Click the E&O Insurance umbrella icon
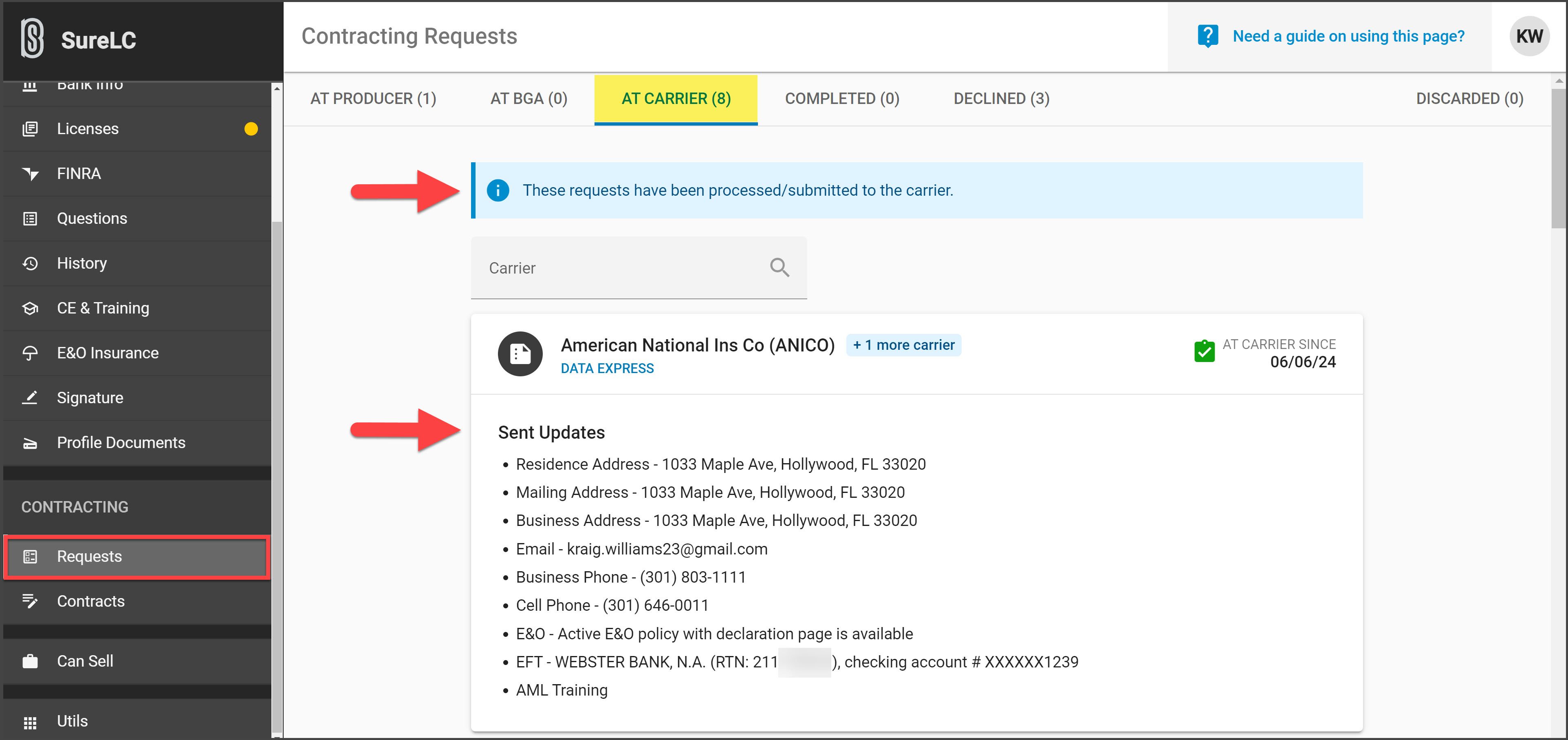The height and width of the screenshot is (740, 1568). coord(30,353)
